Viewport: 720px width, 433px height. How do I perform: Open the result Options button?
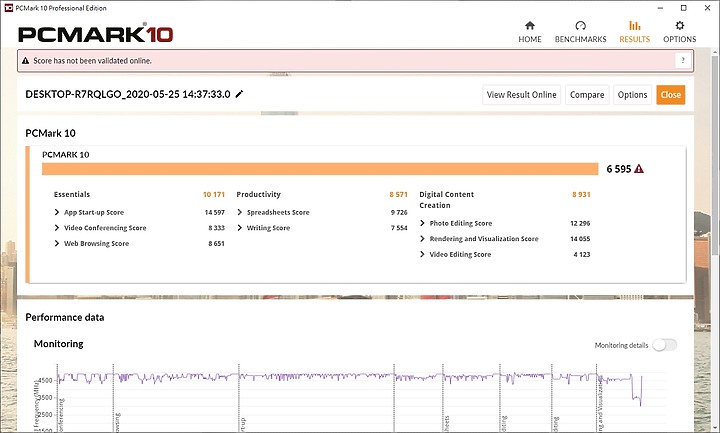point(632,95)
